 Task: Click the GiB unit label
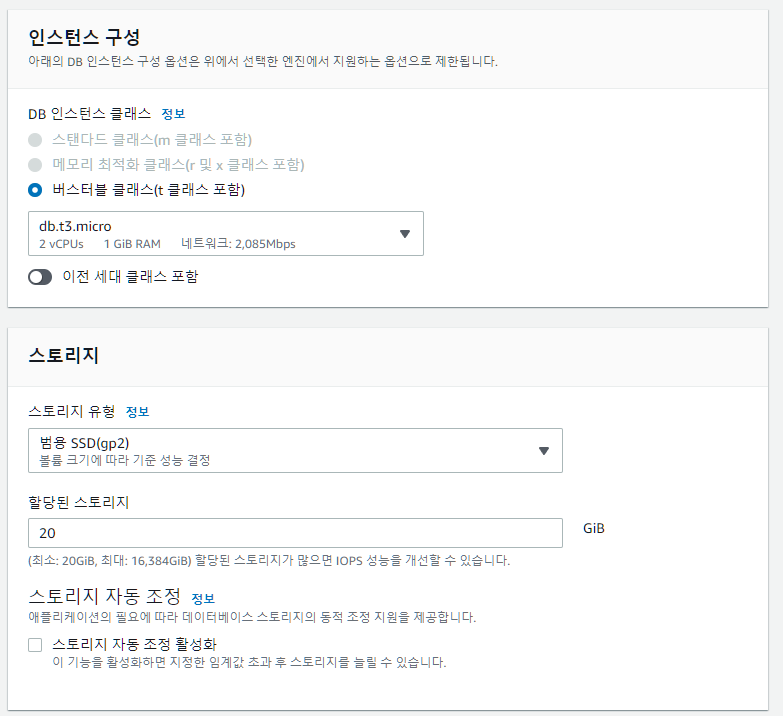coord(594,528)
